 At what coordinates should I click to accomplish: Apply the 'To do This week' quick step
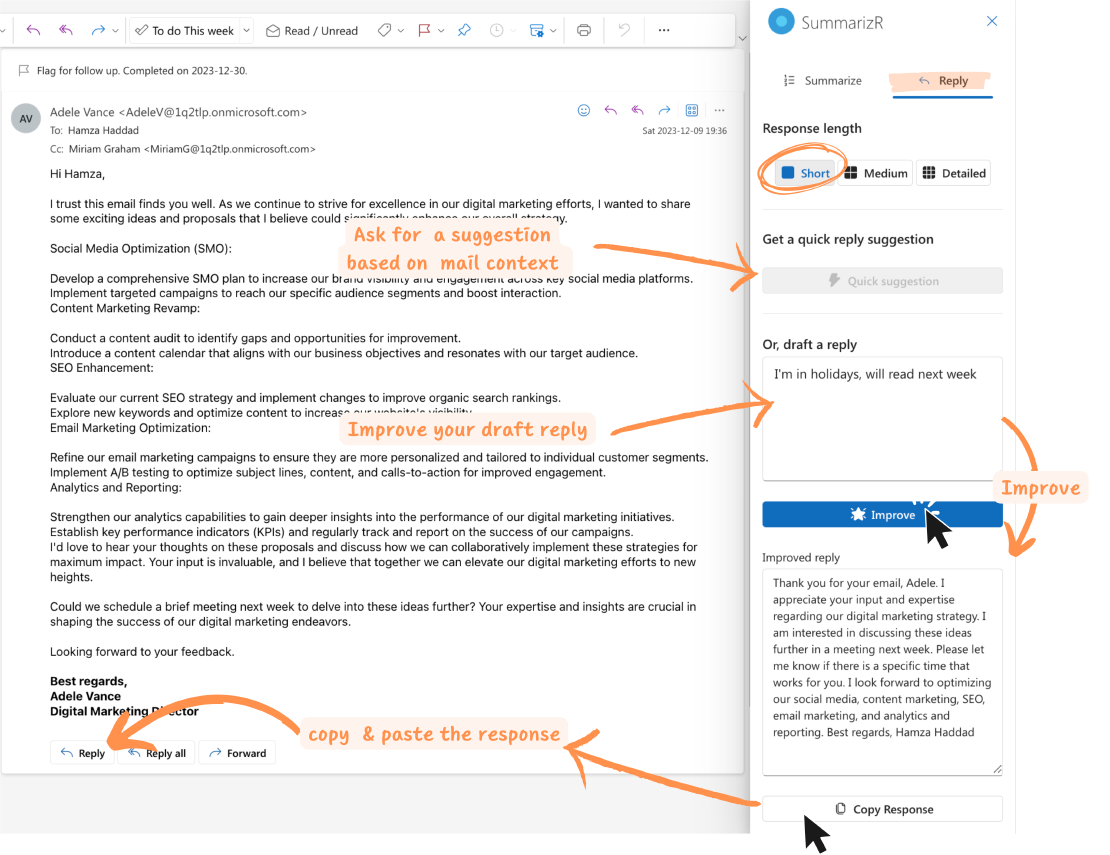[x=184, y=30]
